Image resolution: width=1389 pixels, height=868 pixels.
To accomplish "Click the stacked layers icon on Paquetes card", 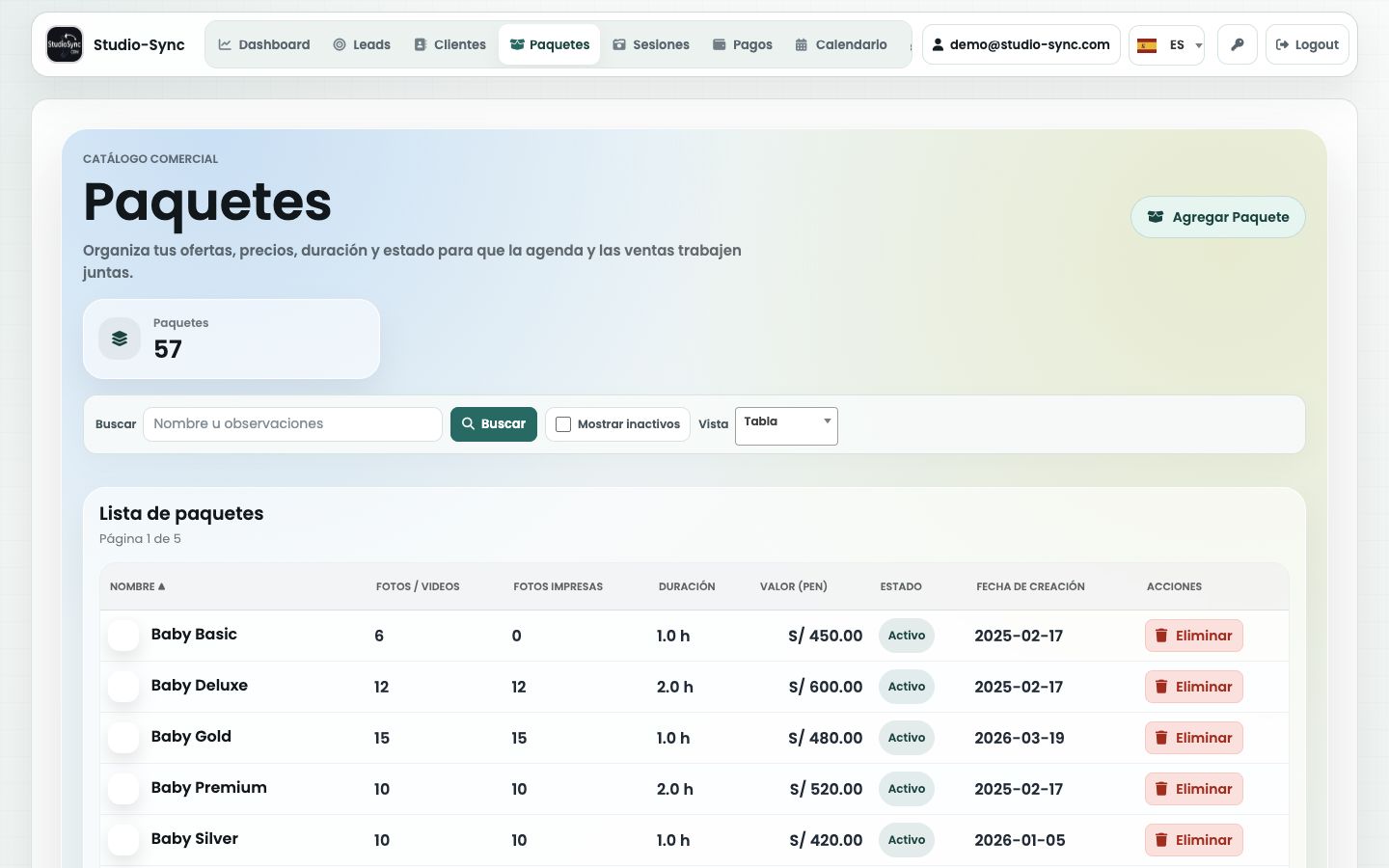I will tap(120, 339).
